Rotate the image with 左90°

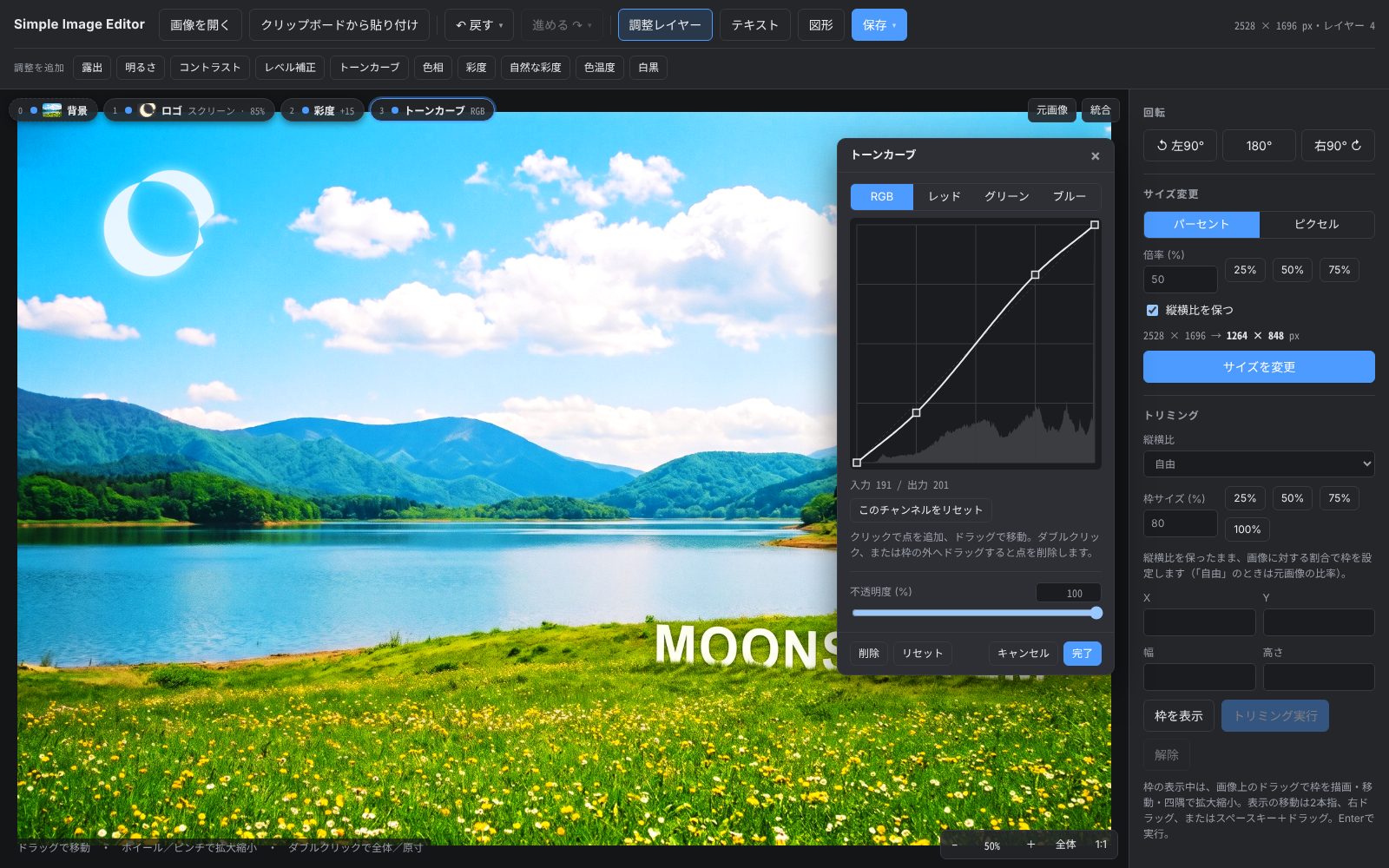pos(1180,146)
